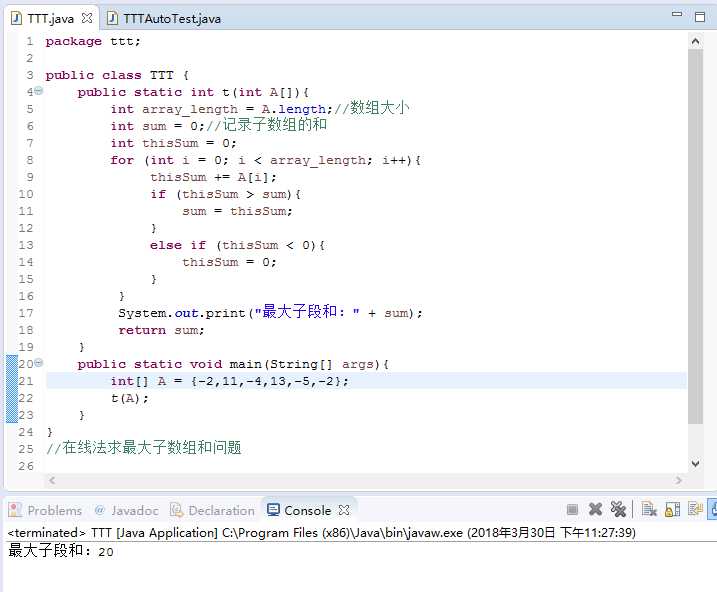Screen dimensions: 717x592
Task: Click the blue range indicator beside line 22
Action: (11, 398)
